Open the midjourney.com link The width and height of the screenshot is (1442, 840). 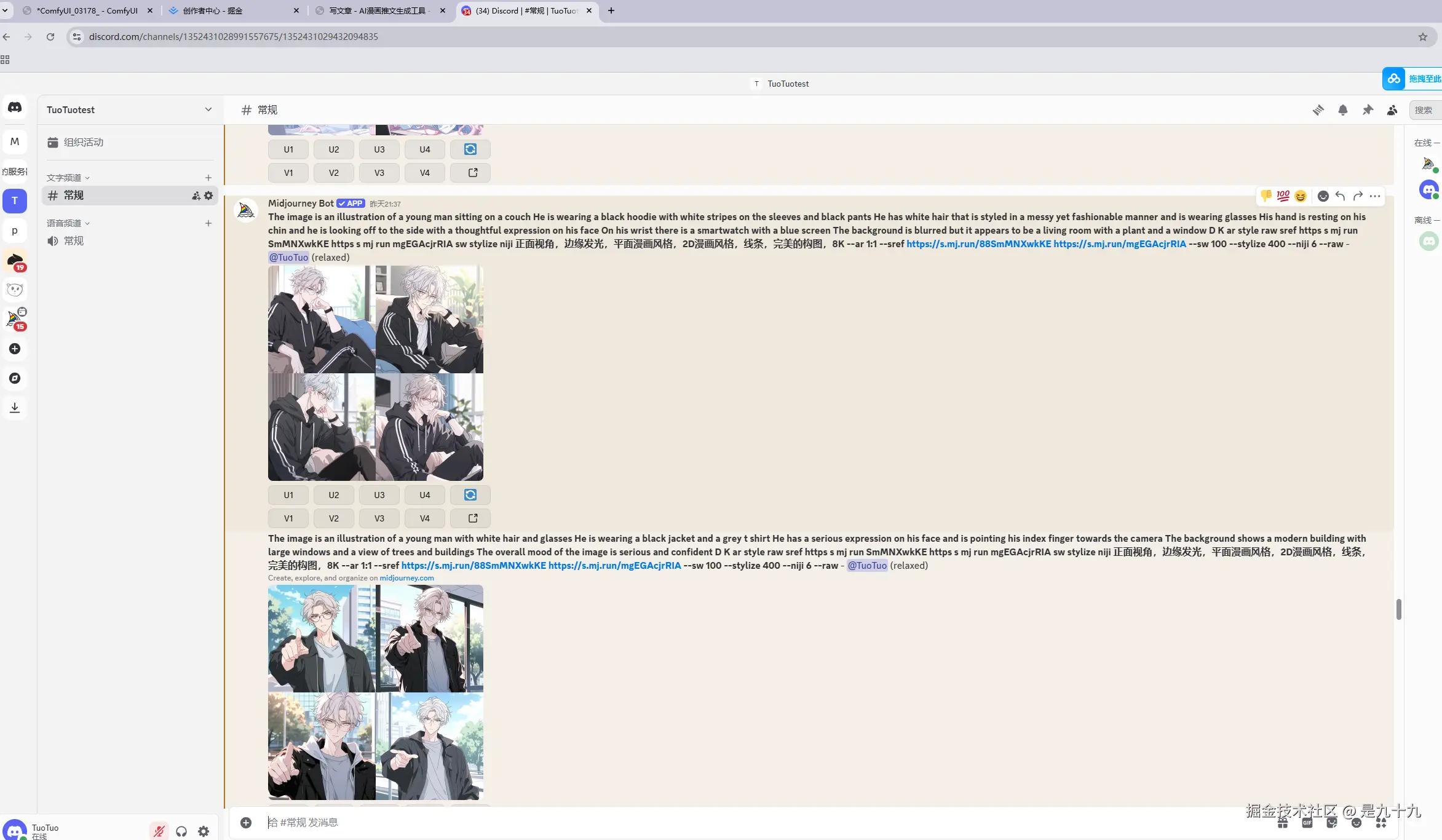[x=406, y=578]
